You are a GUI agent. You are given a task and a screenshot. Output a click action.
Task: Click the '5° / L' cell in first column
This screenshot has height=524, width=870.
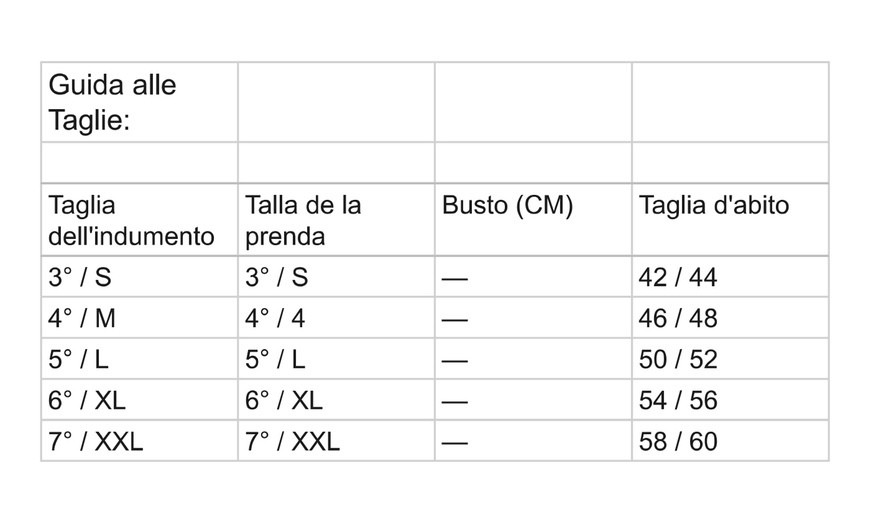[x=140, y=359]
